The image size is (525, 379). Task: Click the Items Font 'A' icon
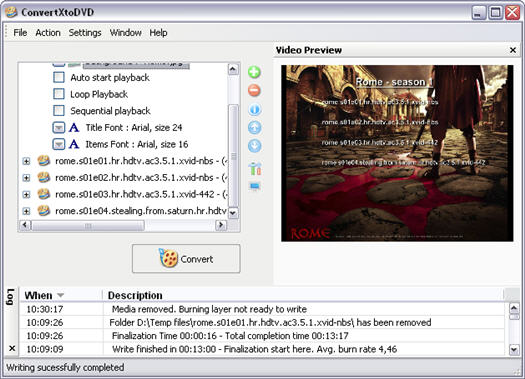(74, 144)
